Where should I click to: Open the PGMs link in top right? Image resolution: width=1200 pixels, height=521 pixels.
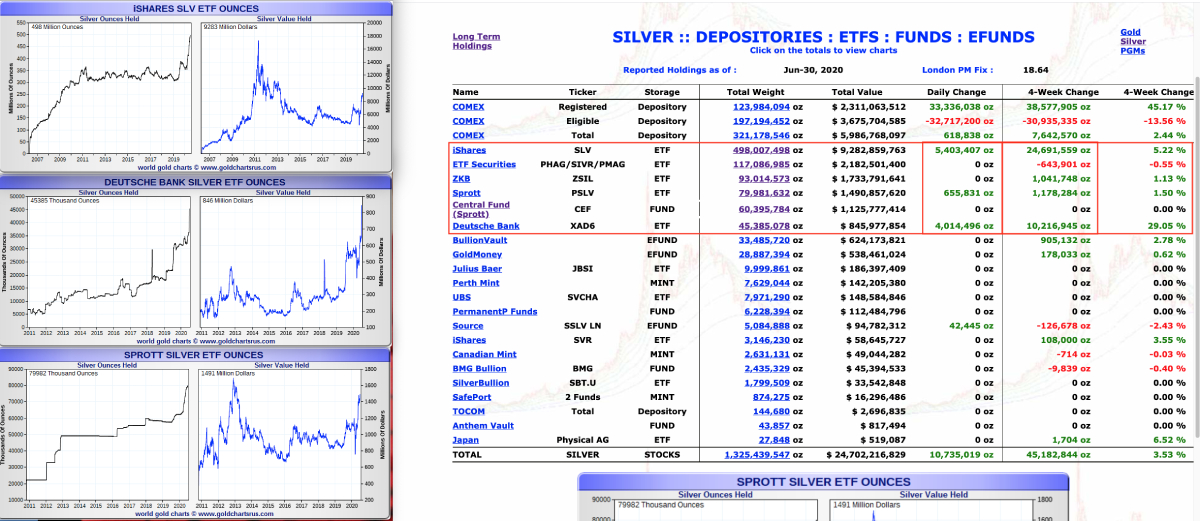(x=1133, y=50)
